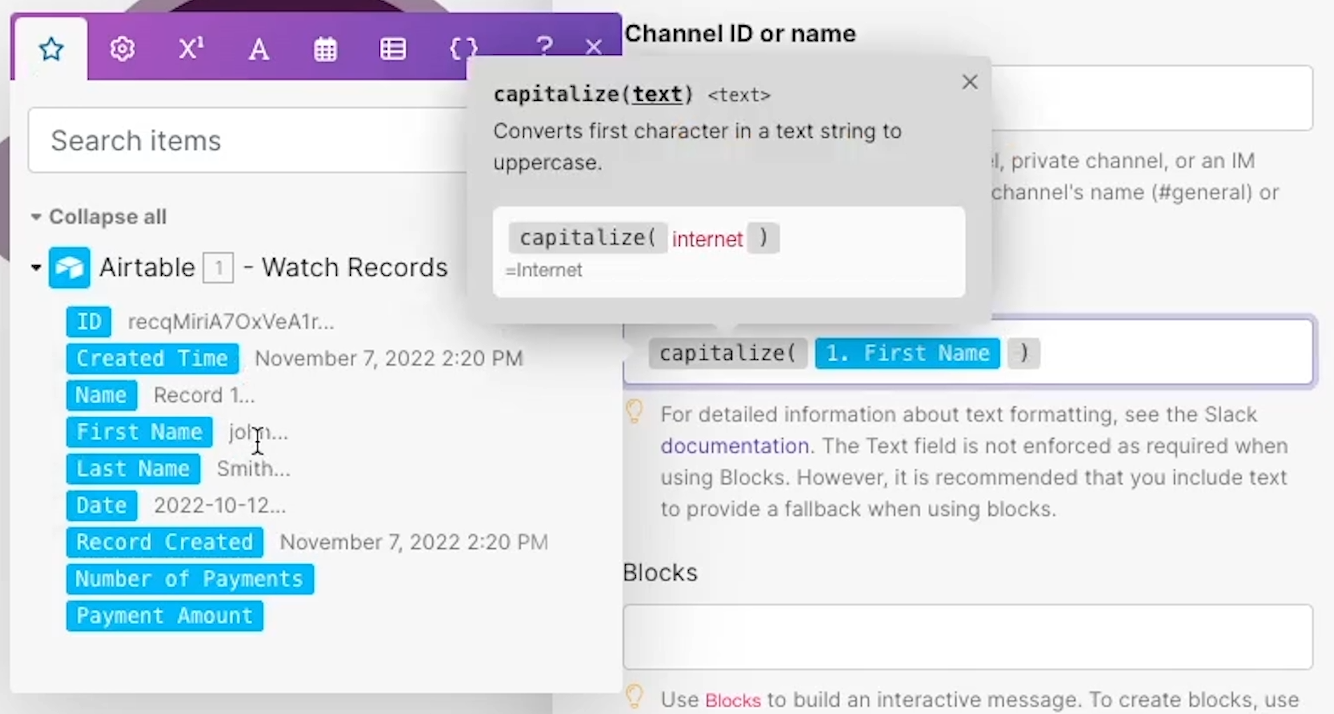This screenshot has width=1334, height=714.
Task: Click the Created Time field swatch
Action: pos(151,358)
